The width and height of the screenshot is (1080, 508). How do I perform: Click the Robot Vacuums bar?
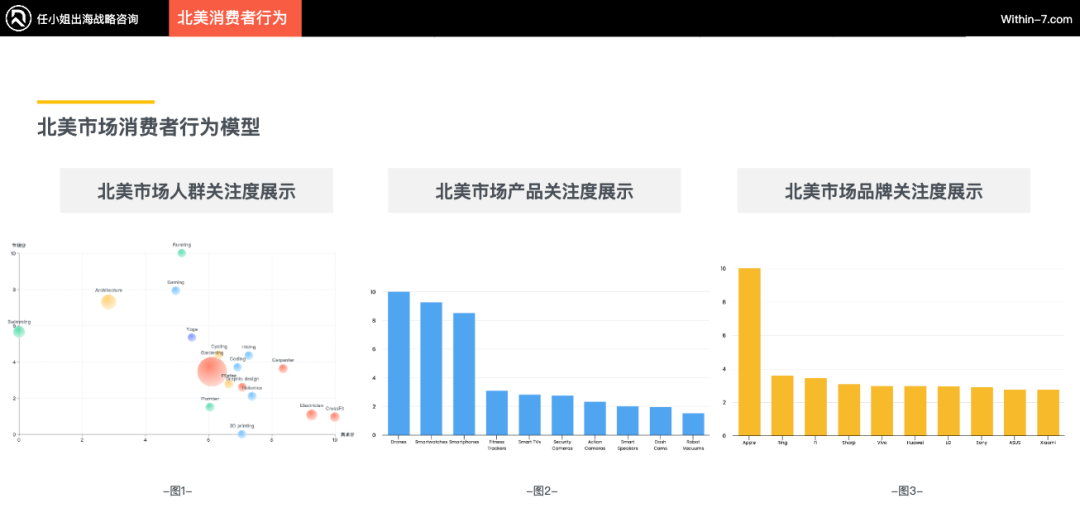click(693, 424)
